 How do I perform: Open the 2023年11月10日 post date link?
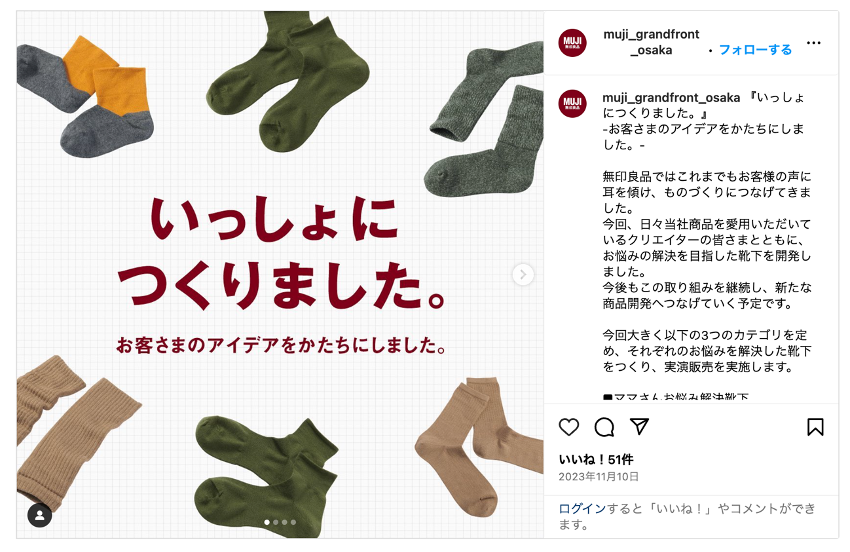[598, 477]
